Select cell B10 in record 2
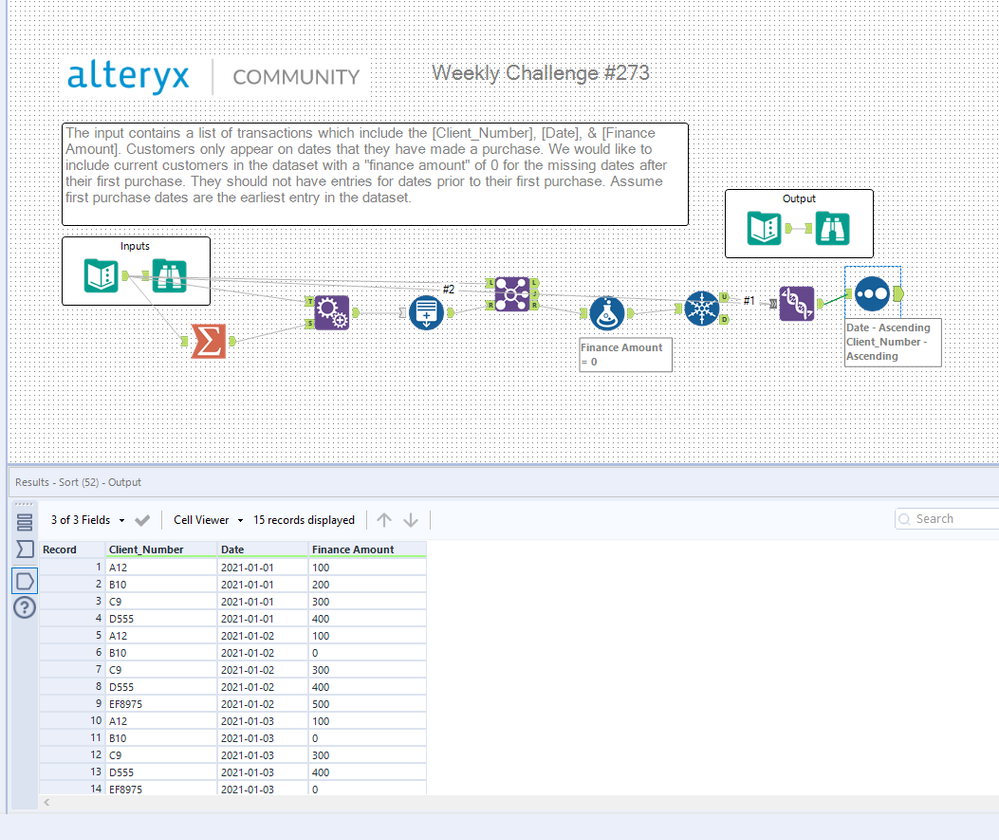The width and height of the screenshot is (999, 840). point(161,584)
